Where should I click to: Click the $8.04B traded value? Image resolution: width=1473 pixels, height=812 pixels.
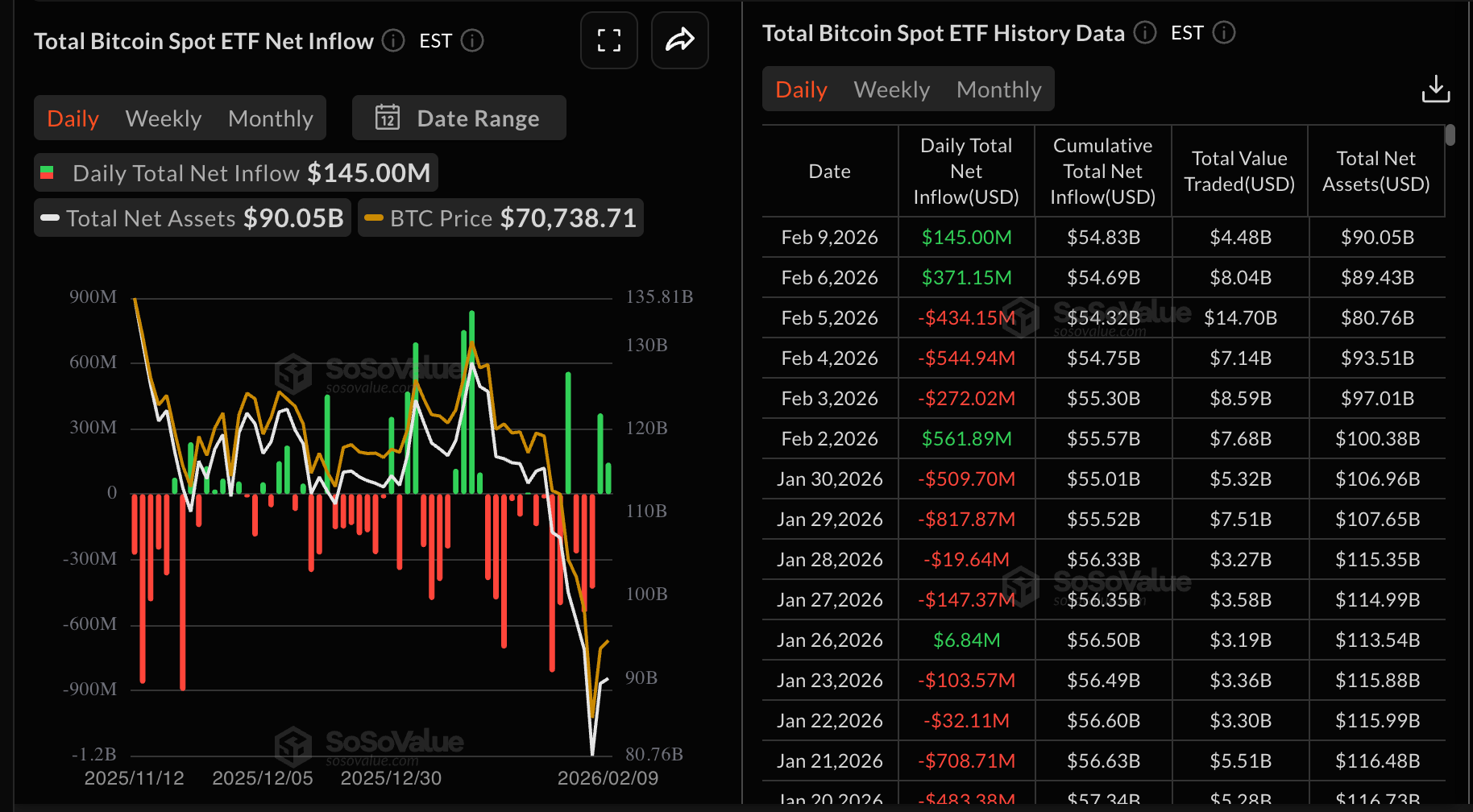(x=1241, y=277)
